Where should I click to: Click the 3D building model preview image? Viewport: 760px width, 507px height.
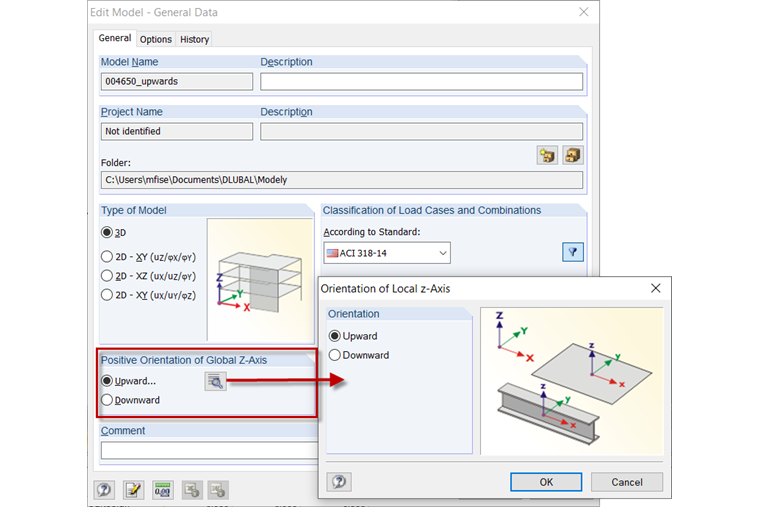pyautogui.click(x=260, y=280)
